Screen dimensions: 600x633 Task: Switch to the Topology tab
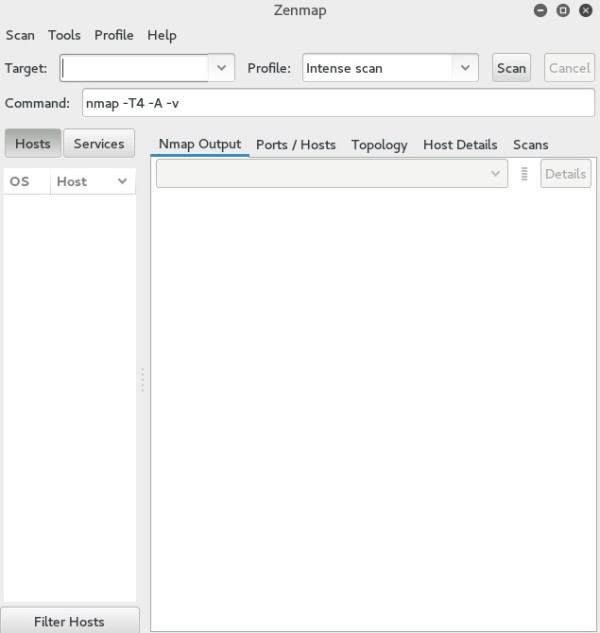click(379, 144)
